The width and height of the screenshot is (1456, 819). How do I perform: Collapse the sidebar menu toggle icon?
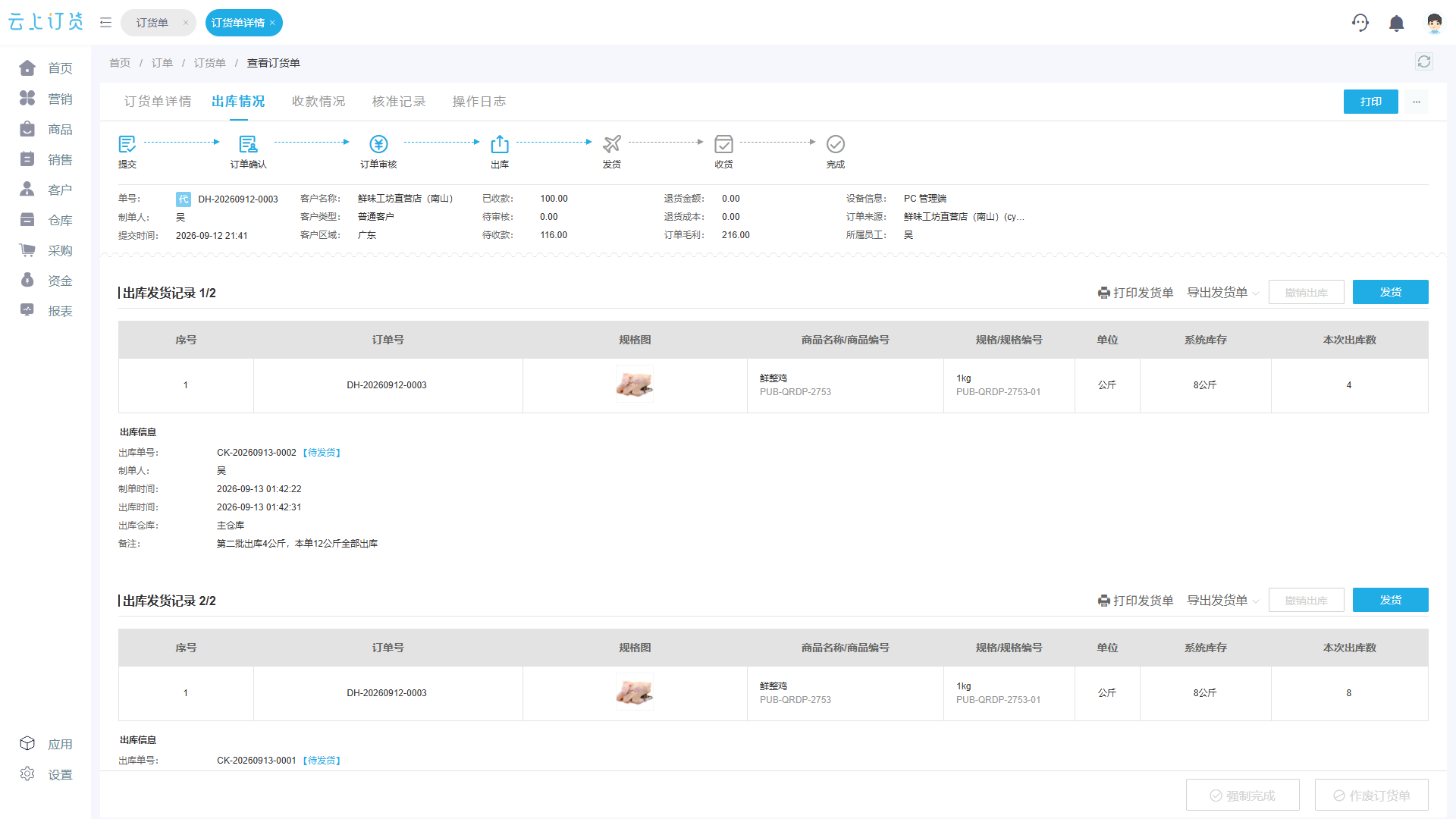coord(105,23)
